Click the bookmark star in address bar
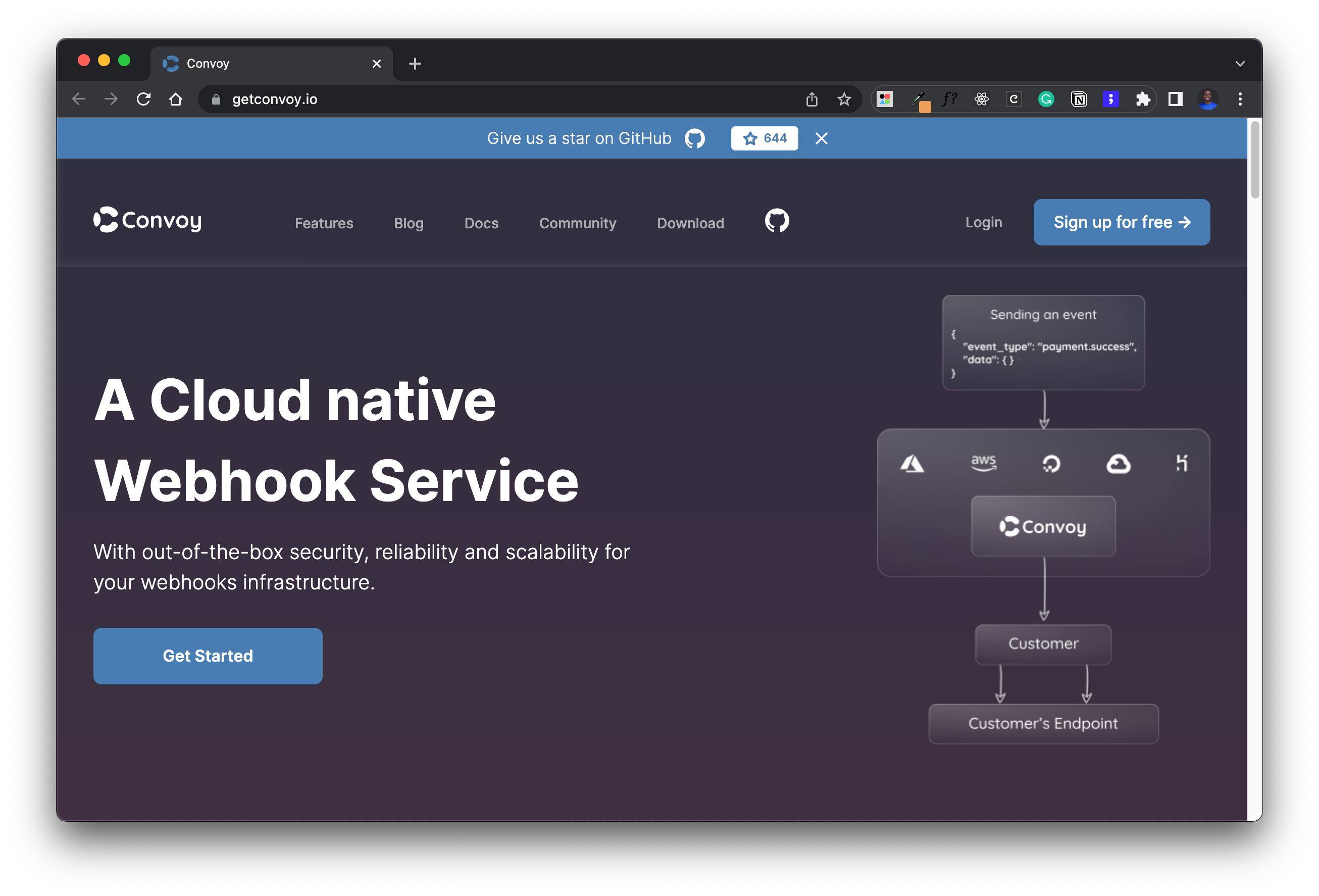This screenshot has width=1319, height=896. click(844, 99)
